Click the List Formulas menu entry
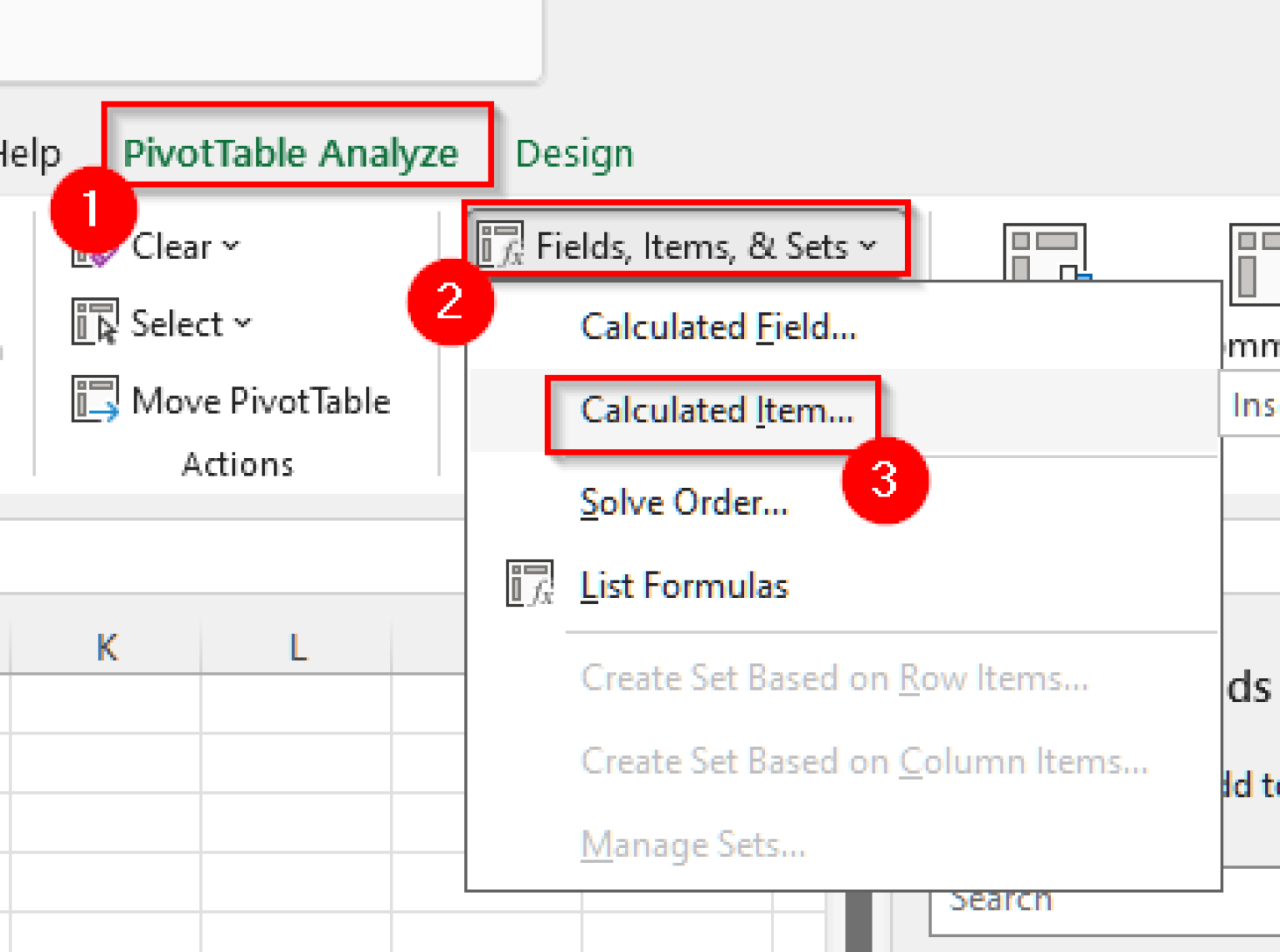This screenshot has height=952, width=1280. pyautogui.click(x=684, y=586)
